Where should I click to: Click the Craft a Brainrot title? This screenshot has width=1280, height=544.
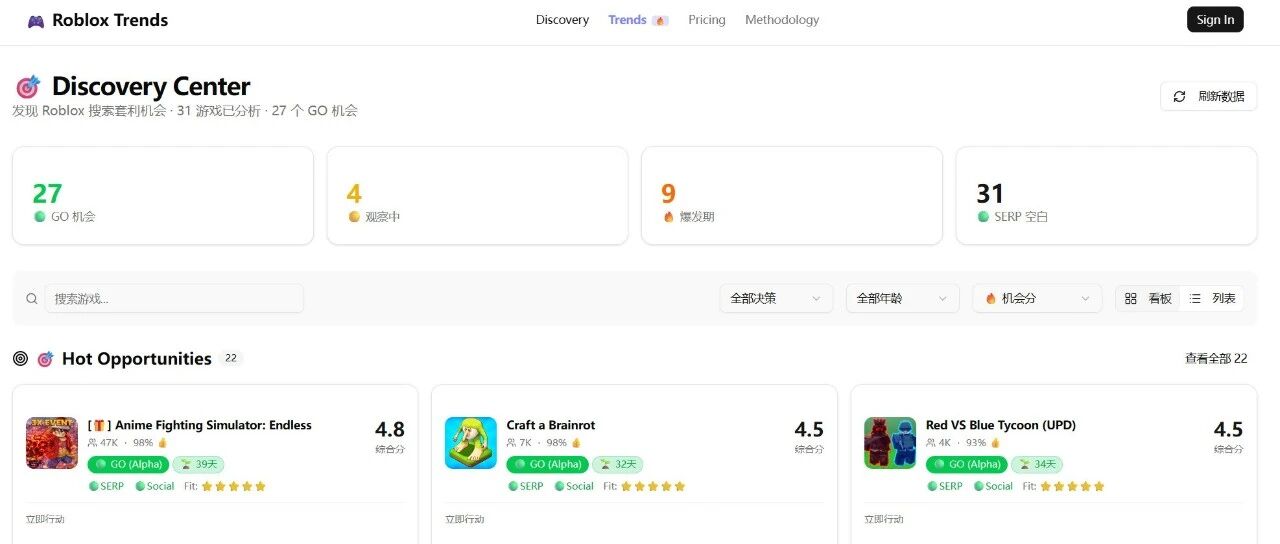pos(551,425)
